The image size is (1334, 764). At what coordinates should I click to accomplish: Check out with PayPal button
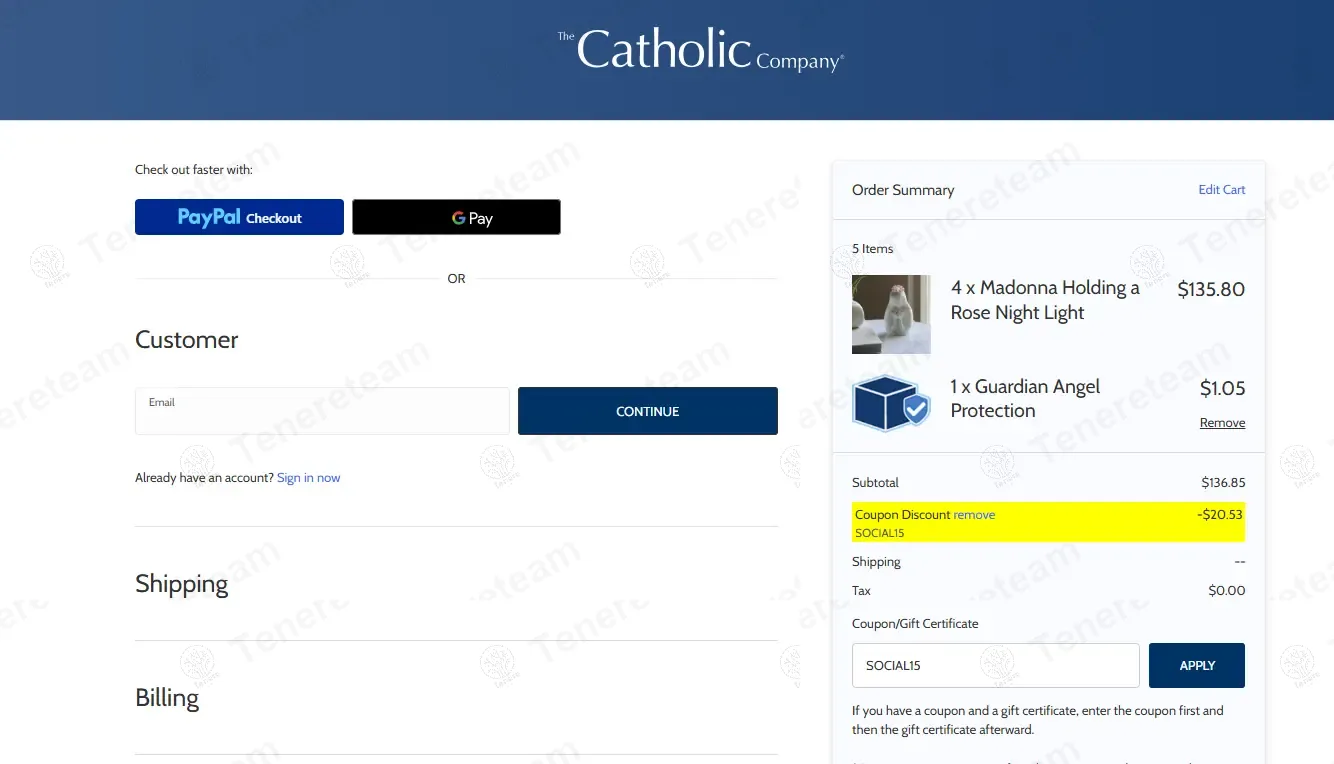coord(239,217)
